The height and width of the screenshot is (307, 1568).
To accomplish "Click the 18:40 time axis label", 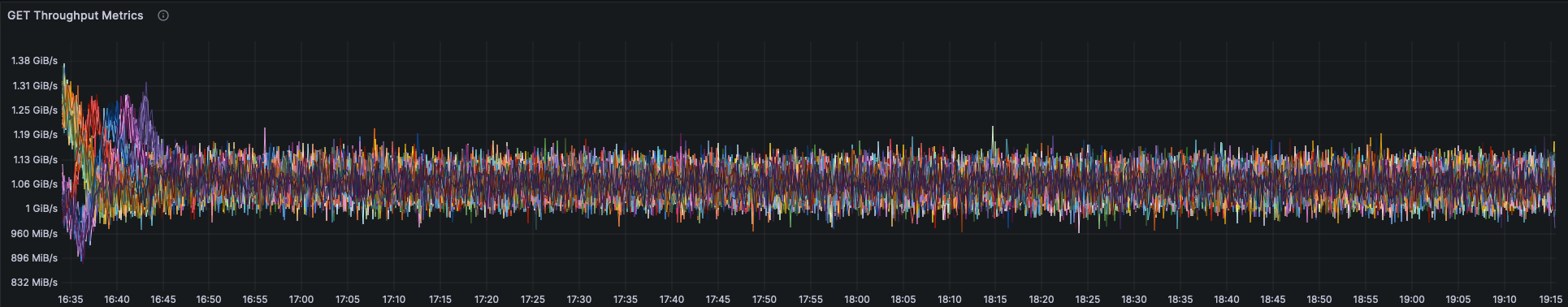I will tap(1227, 300).
